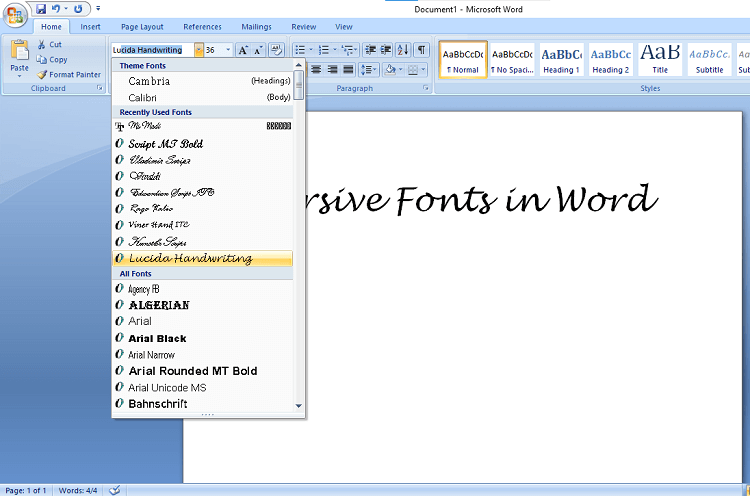This screenshot has height=496, width=750.
Task: Open the borders dropdown arrow
Action: [423, 70]
